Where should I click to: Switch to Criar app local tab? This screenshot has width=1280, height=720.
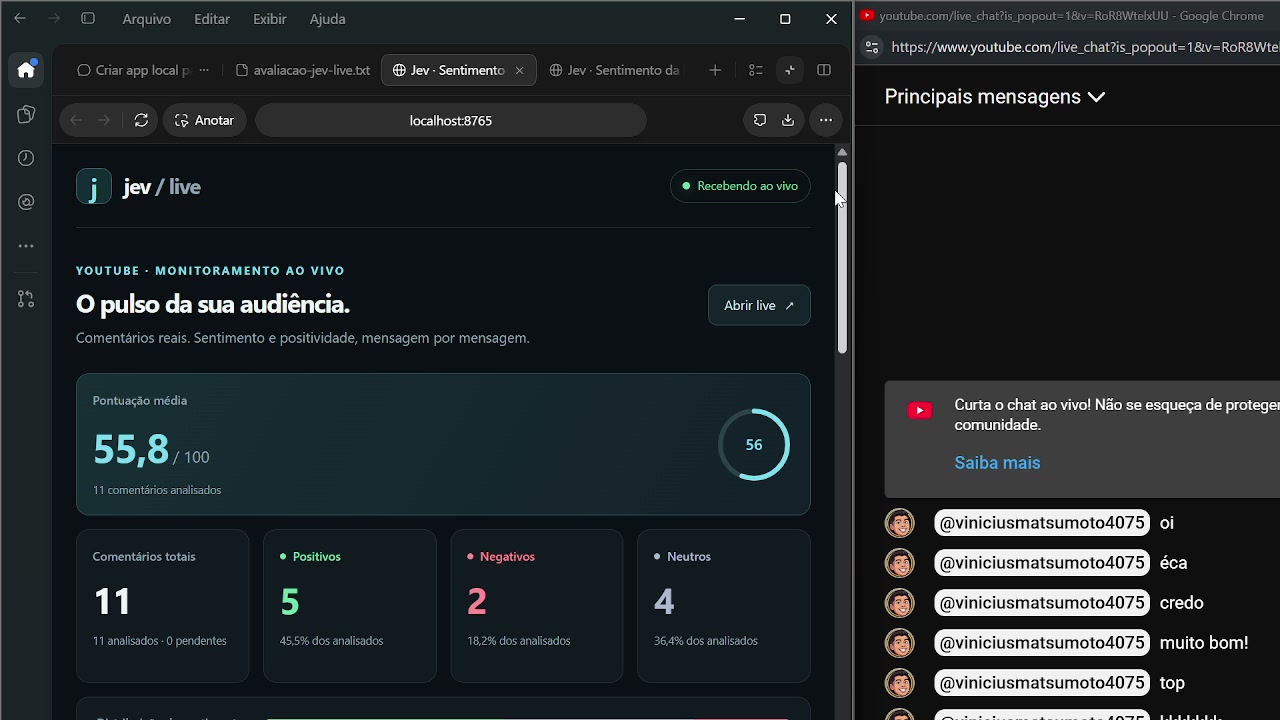[x=135, y=70]
